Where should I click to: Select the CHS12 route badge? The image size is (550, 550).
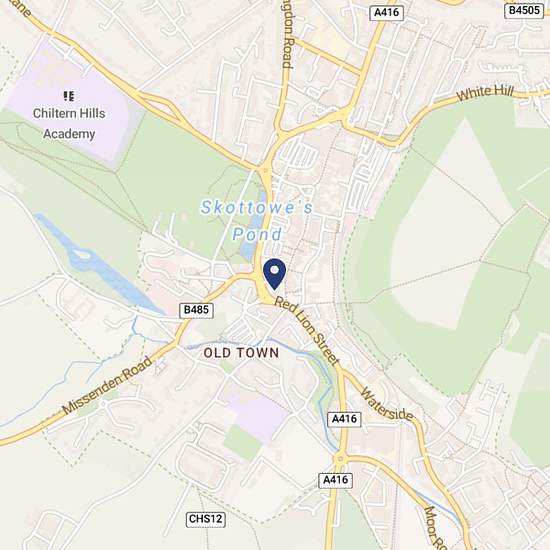(x=205, y=519)
